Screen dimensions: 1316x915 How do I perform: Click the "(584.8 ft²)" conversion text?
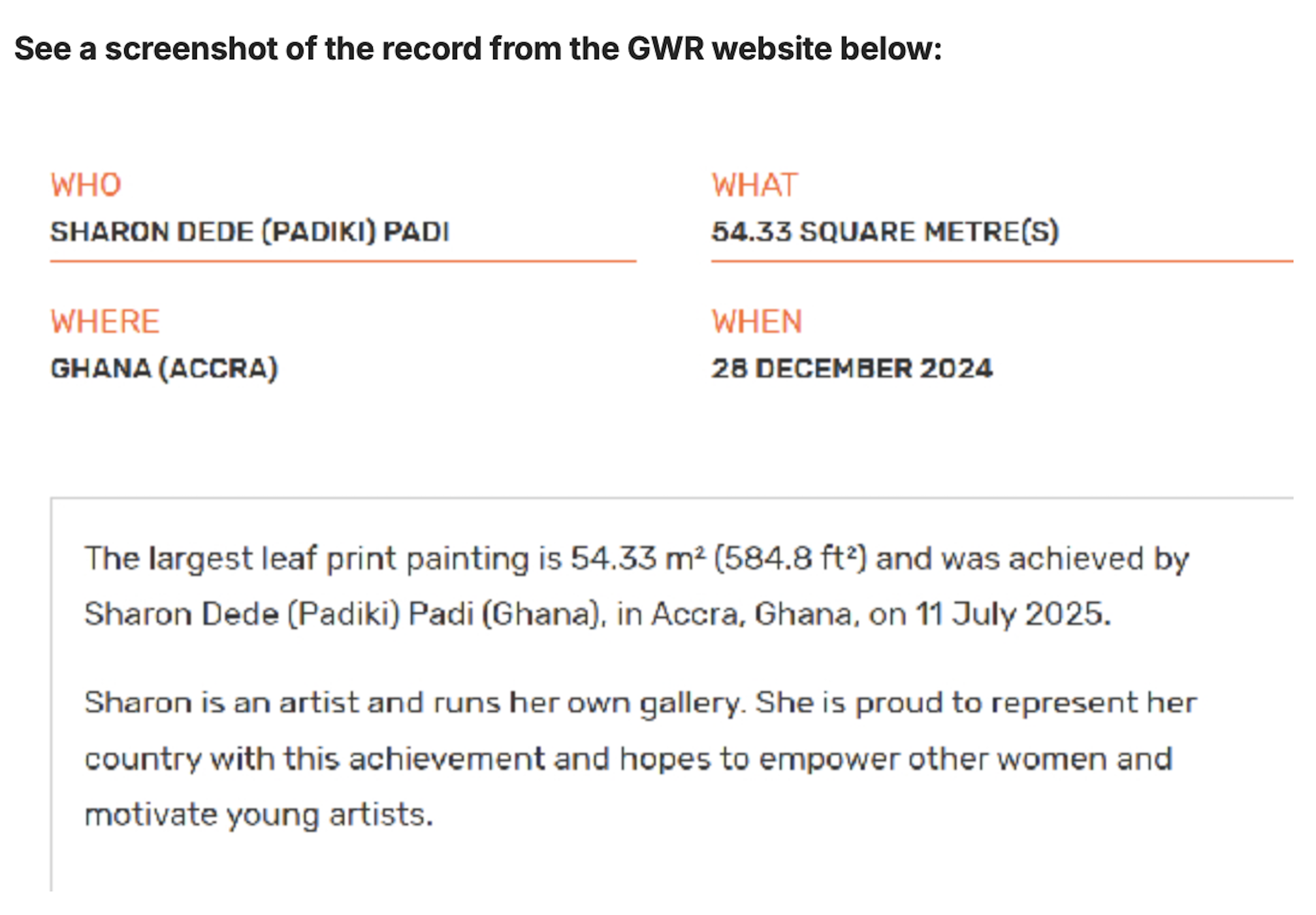(790, 559)
